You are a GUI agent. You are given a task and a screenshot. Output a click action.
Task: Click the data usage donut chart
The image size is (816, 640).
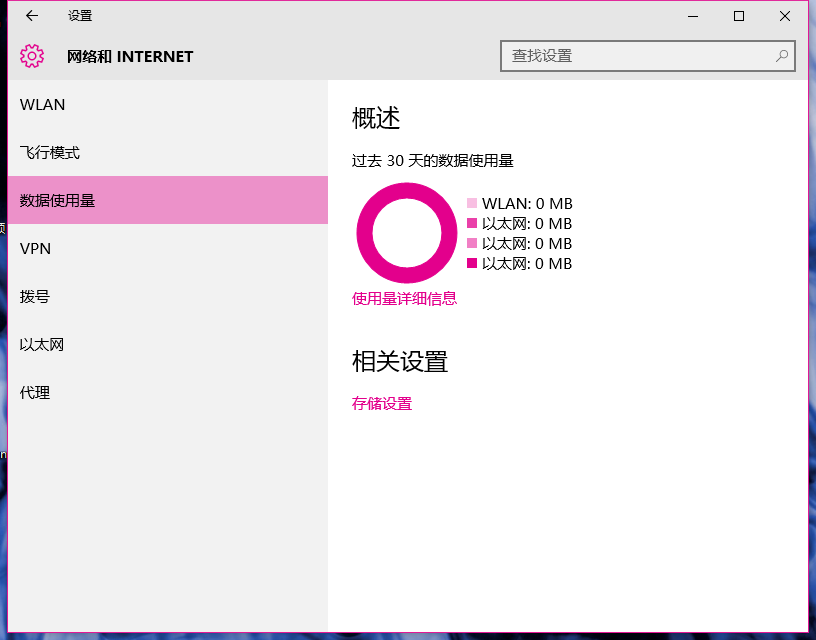pyautogui.click(x=407, y=233)
